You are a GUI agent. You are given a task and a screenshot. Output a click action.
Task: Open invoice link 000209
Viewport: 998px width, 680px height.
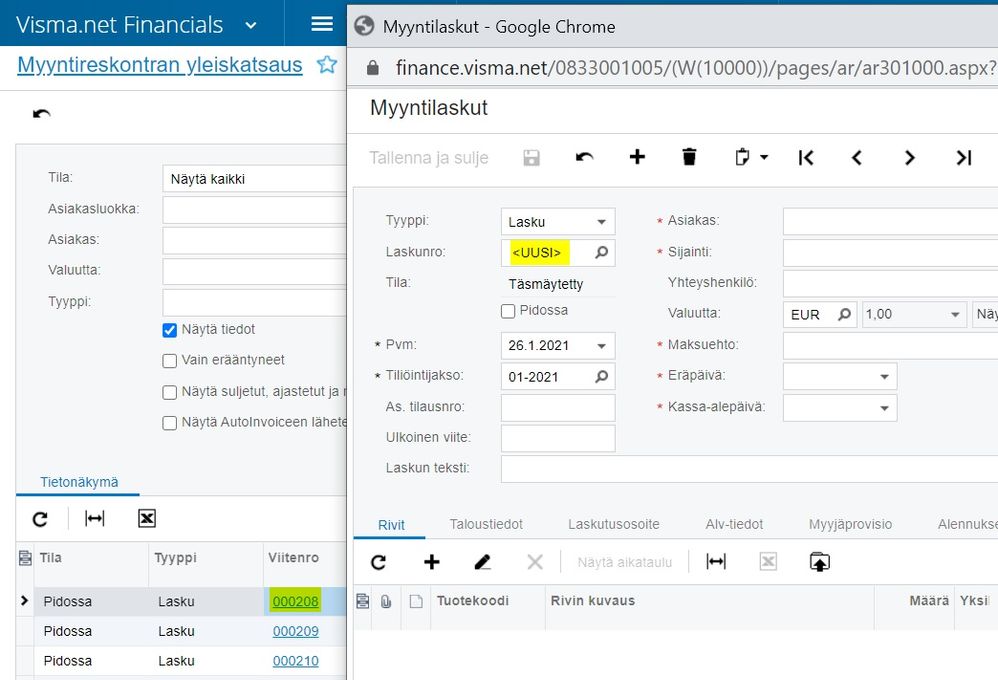click(x=295, y=632)
